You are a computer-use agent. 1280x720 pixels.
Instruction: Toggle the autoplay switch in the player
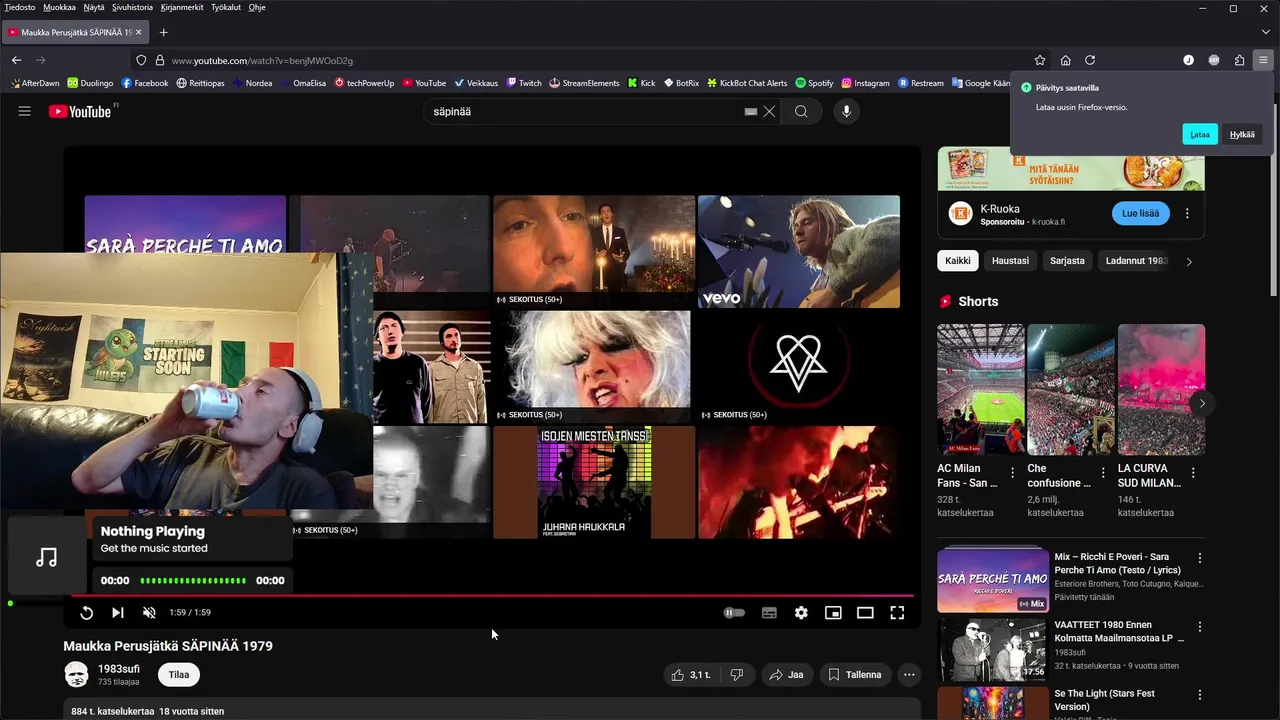734,613
